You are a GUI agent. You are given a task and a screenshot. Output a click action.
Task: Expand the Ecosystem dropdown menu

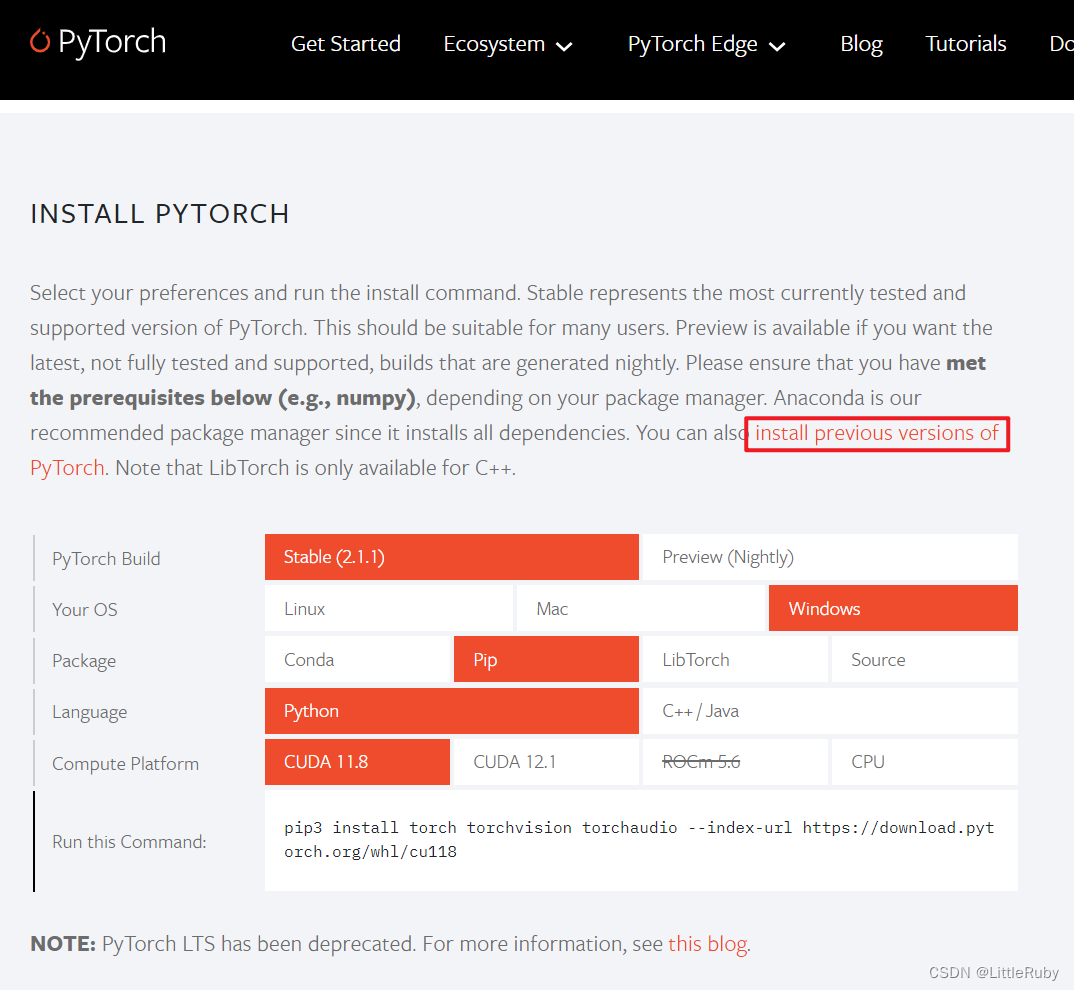(x=508, y=44)
